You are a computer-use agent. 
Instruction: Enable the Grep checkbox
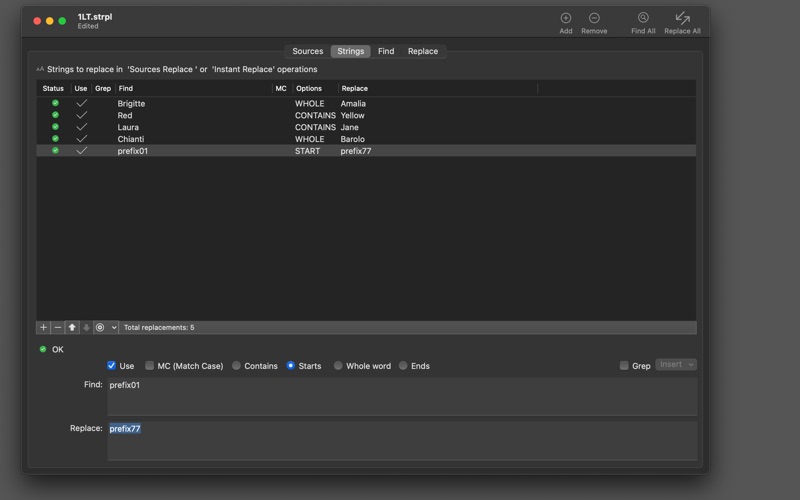(x=624, y=365)
